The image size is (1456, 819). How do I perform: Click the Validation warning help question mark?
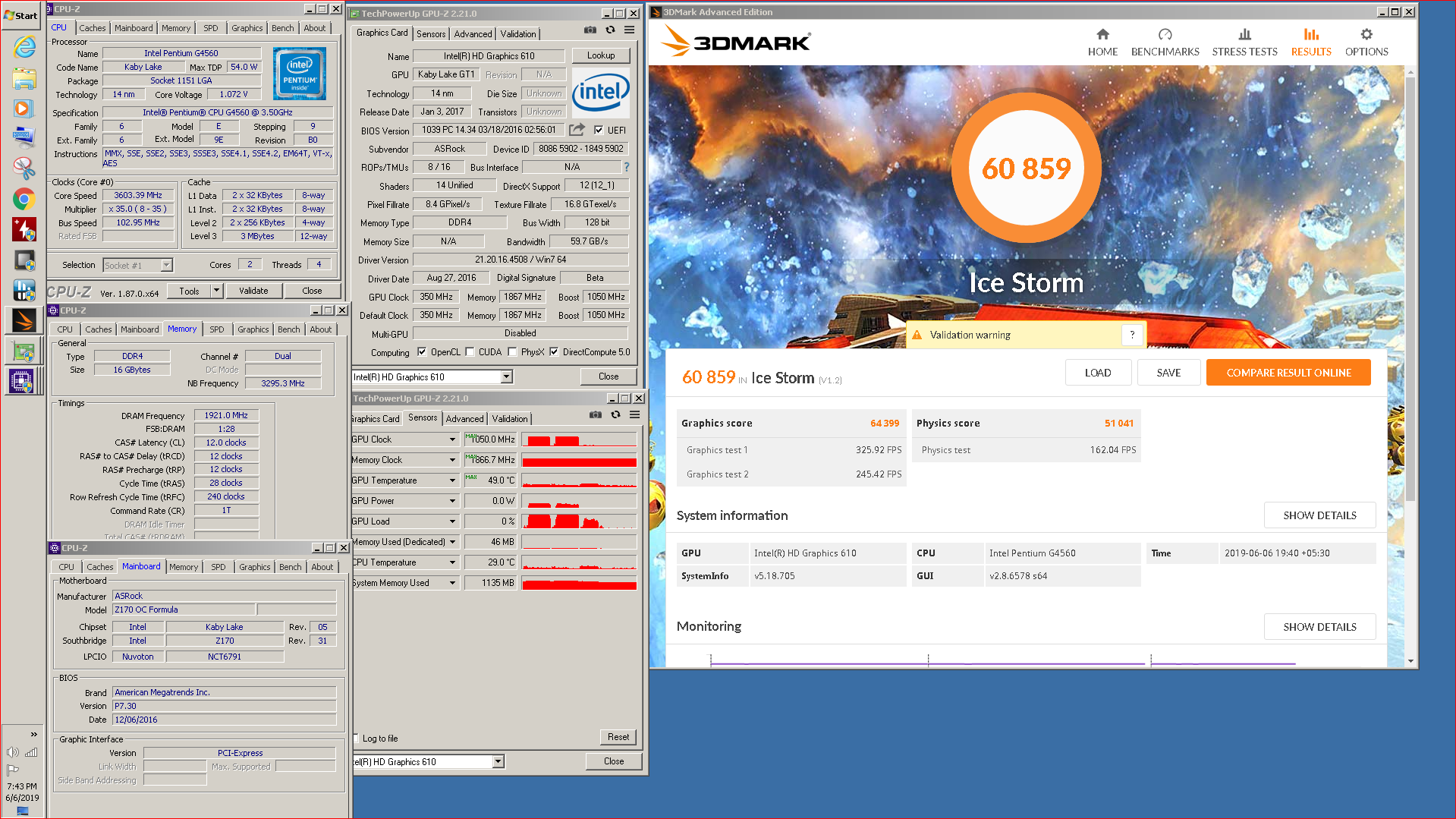click(1132, 335)
